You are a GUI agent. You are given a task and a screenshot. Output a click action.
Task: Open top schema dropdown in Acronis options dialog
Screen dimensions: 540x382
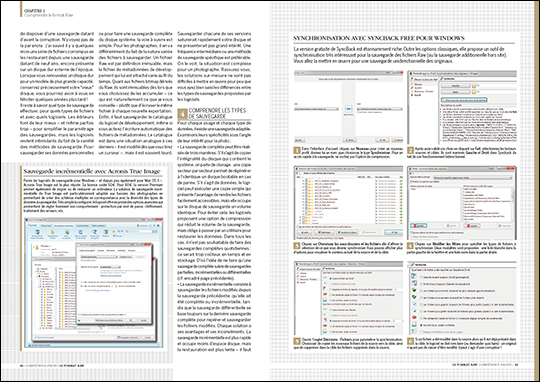98,257
